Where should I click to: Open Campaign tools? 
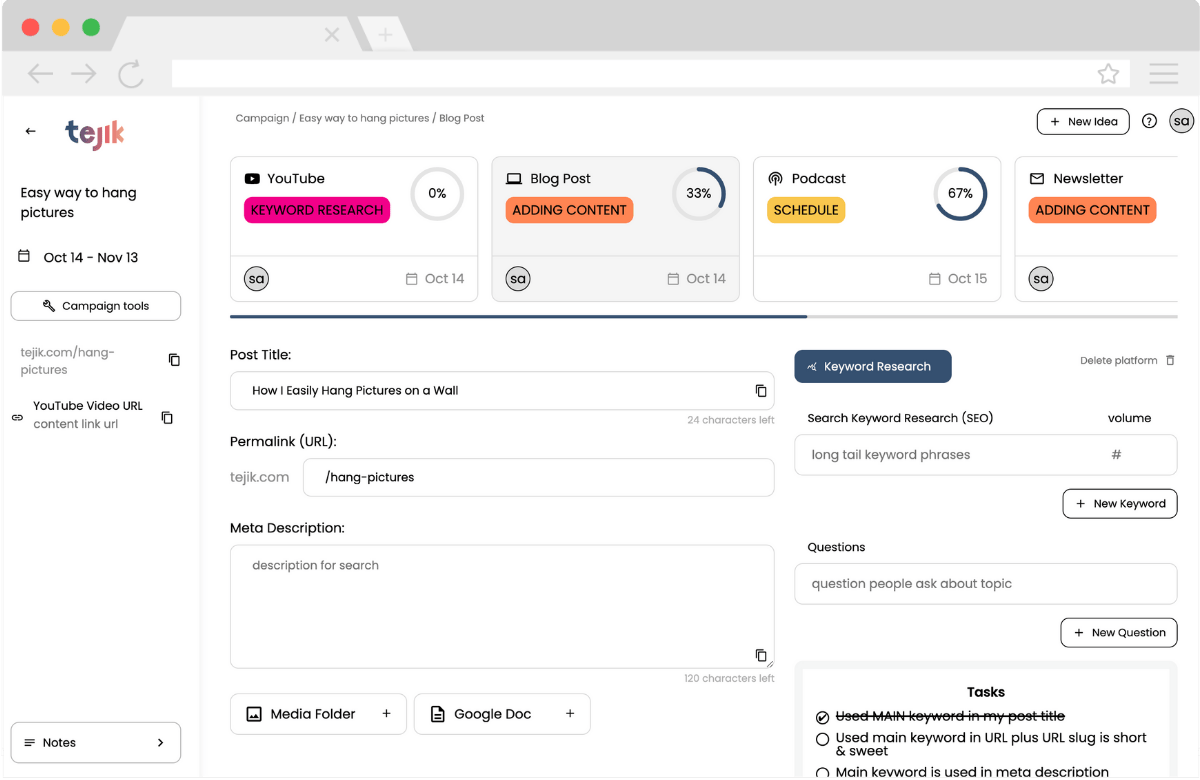(x=96, y=306)
